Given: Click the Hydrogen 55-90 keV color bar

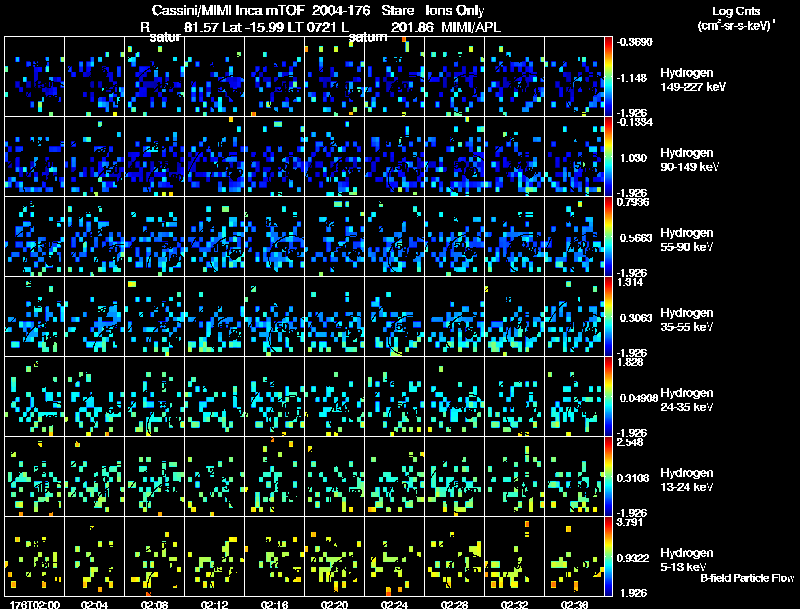Looking at the screenshot, I should click(608, 237).
